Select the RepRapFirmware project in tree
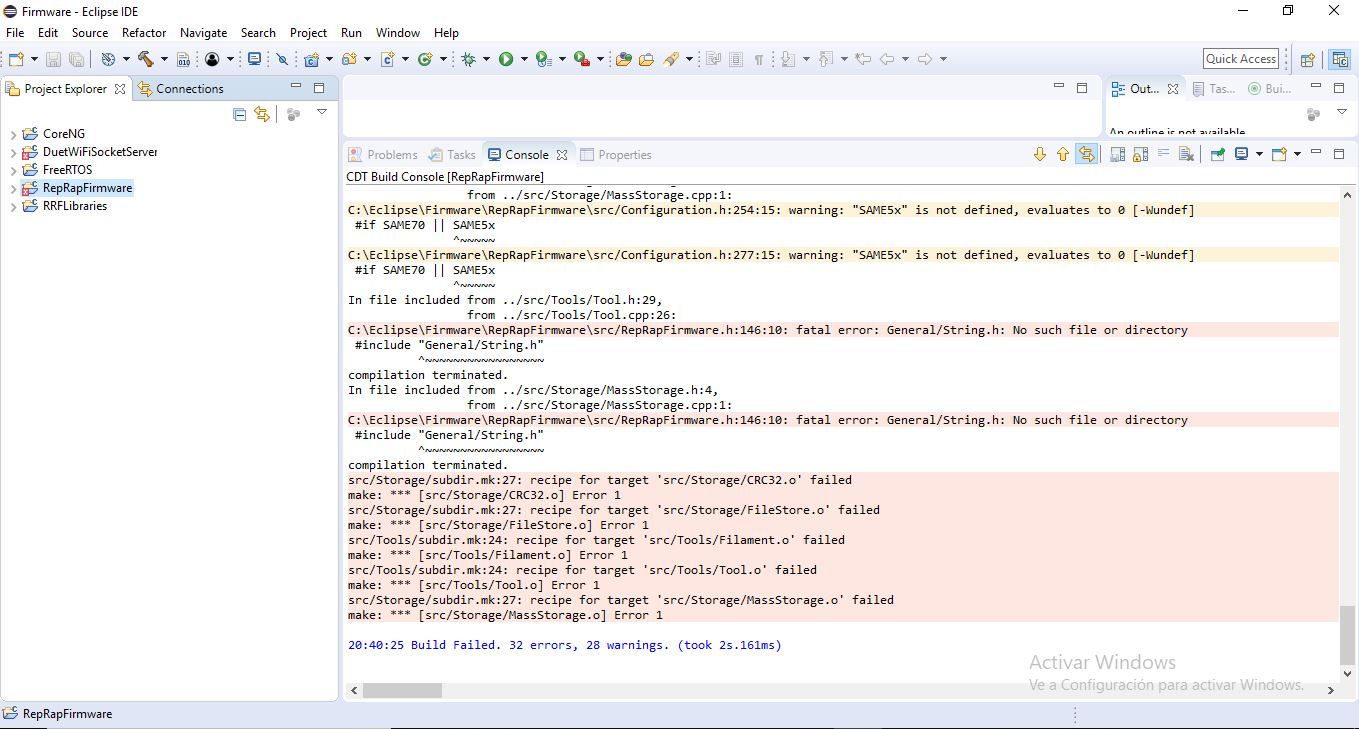1359x729 pixels. 87,188
